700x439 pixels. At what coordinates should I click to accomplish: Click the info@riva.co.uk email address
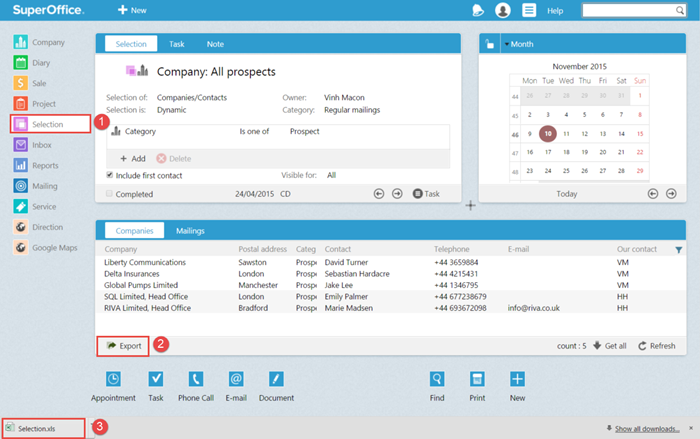coord(533,308)
